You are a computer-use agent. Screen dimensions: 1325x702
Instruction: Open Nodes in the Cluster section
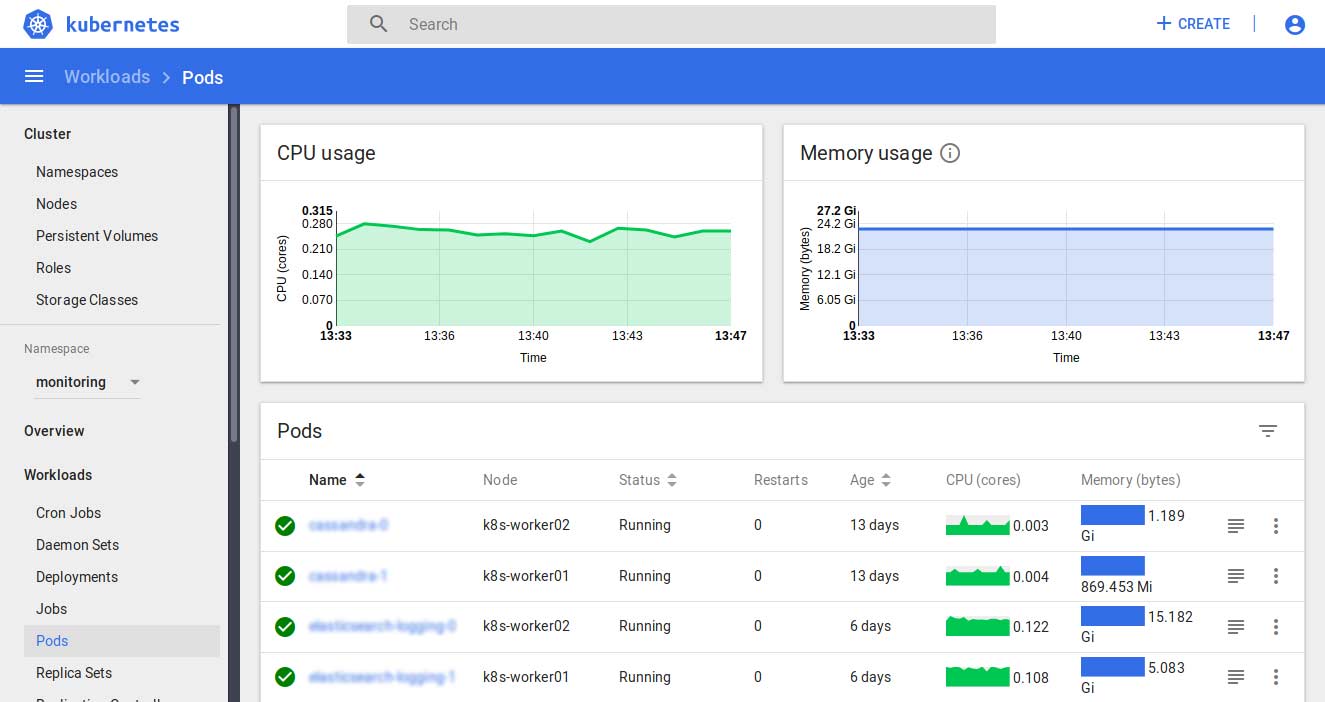tap(56, 204)
